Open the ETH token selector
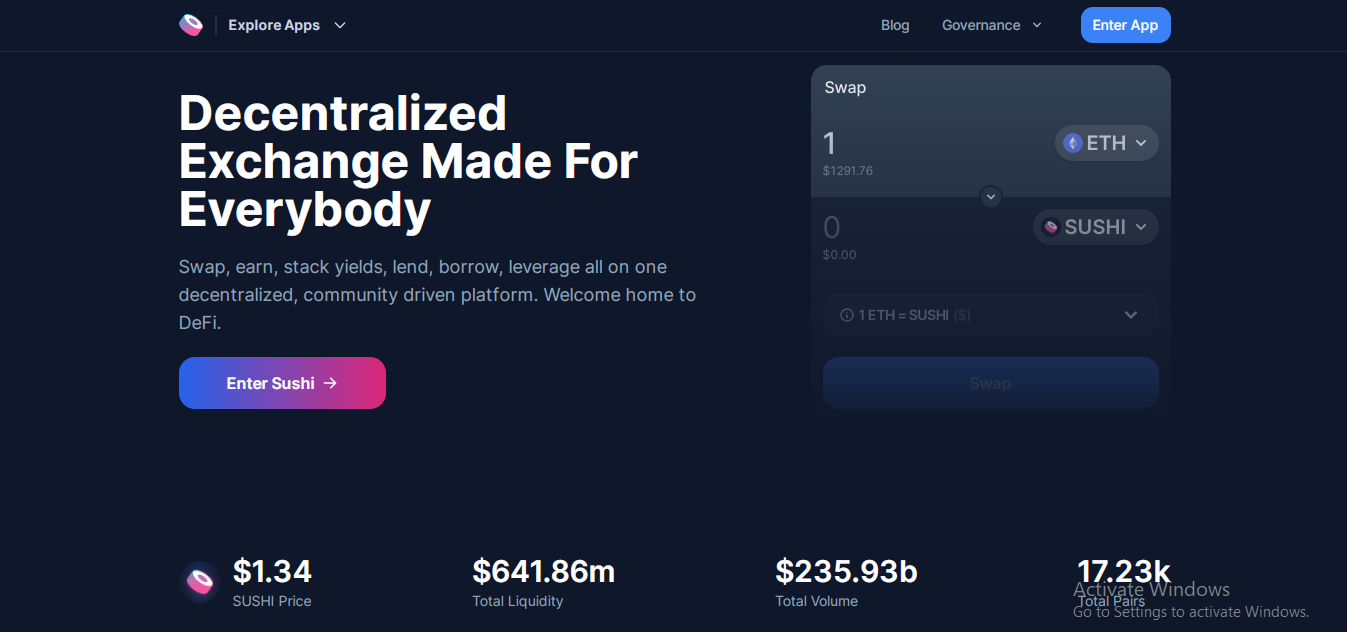This screenshot has height=632, width=1347. click(x=1106, y=143)
